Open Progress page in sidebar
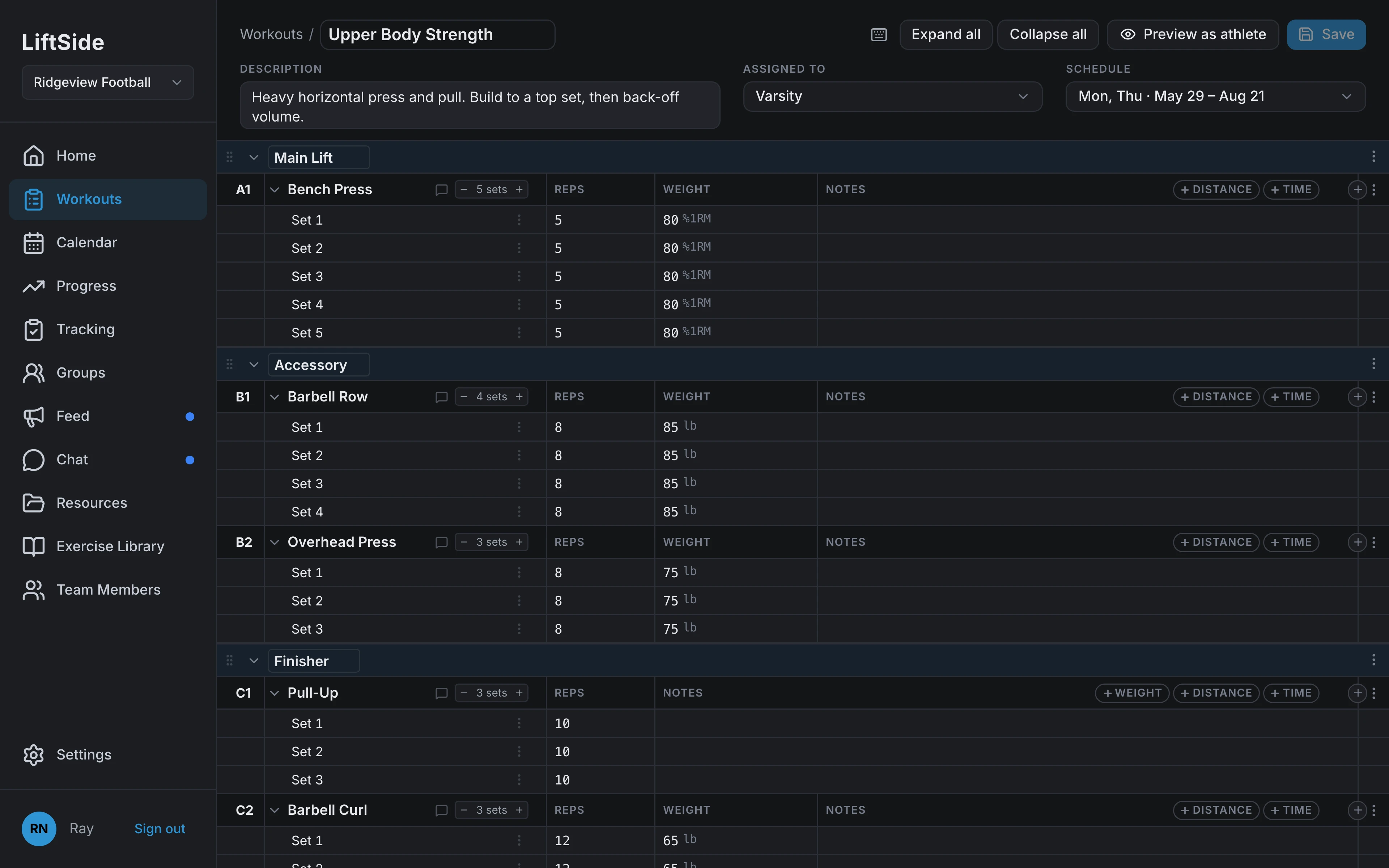The image size is (1389, 868). [x=108, y=286]
